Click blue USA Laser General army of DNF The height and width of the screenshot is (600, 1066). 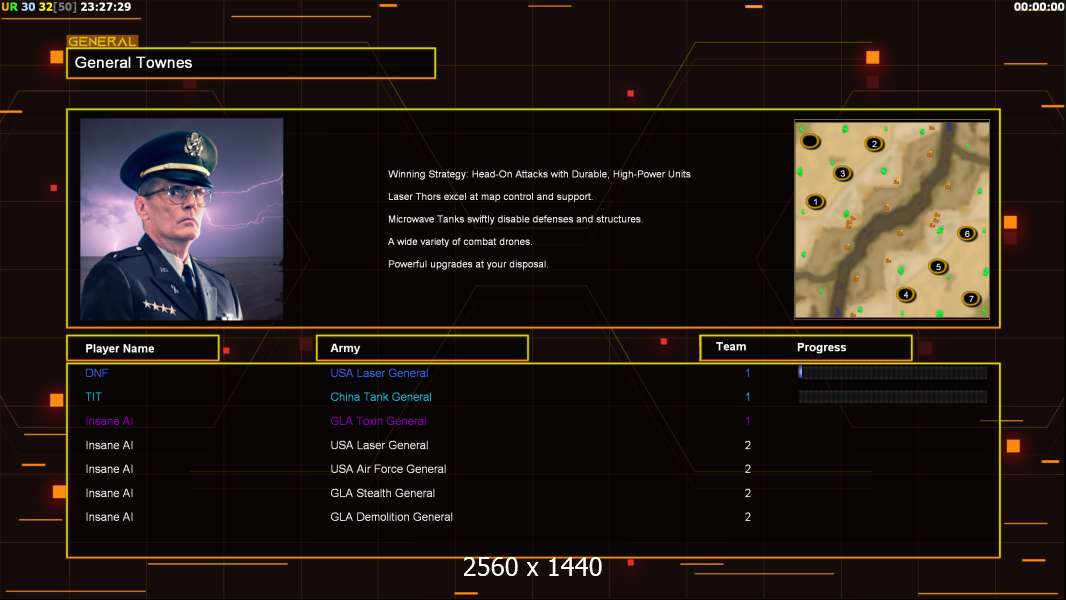379,373
